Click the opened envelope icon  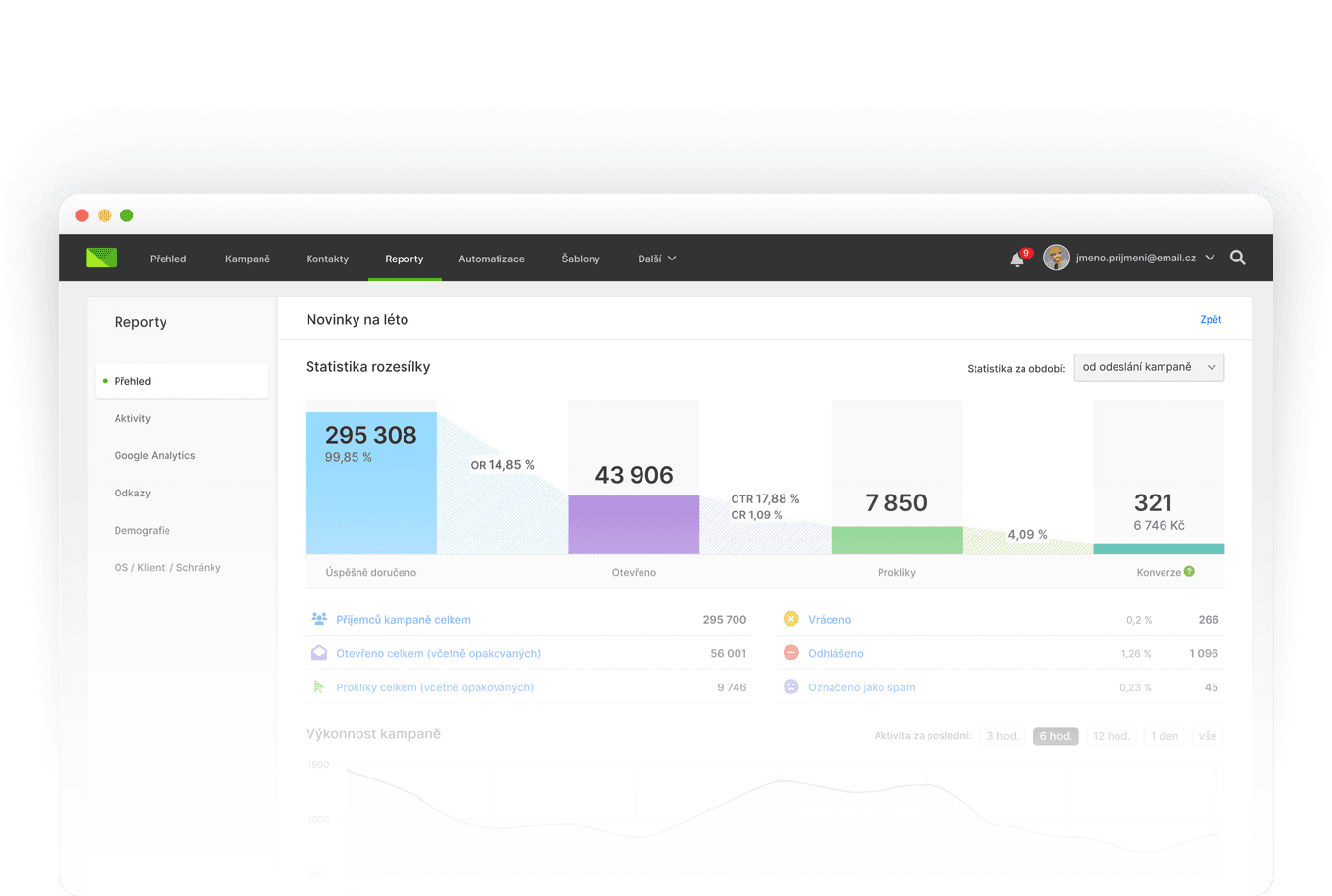[x=319, y=653]
